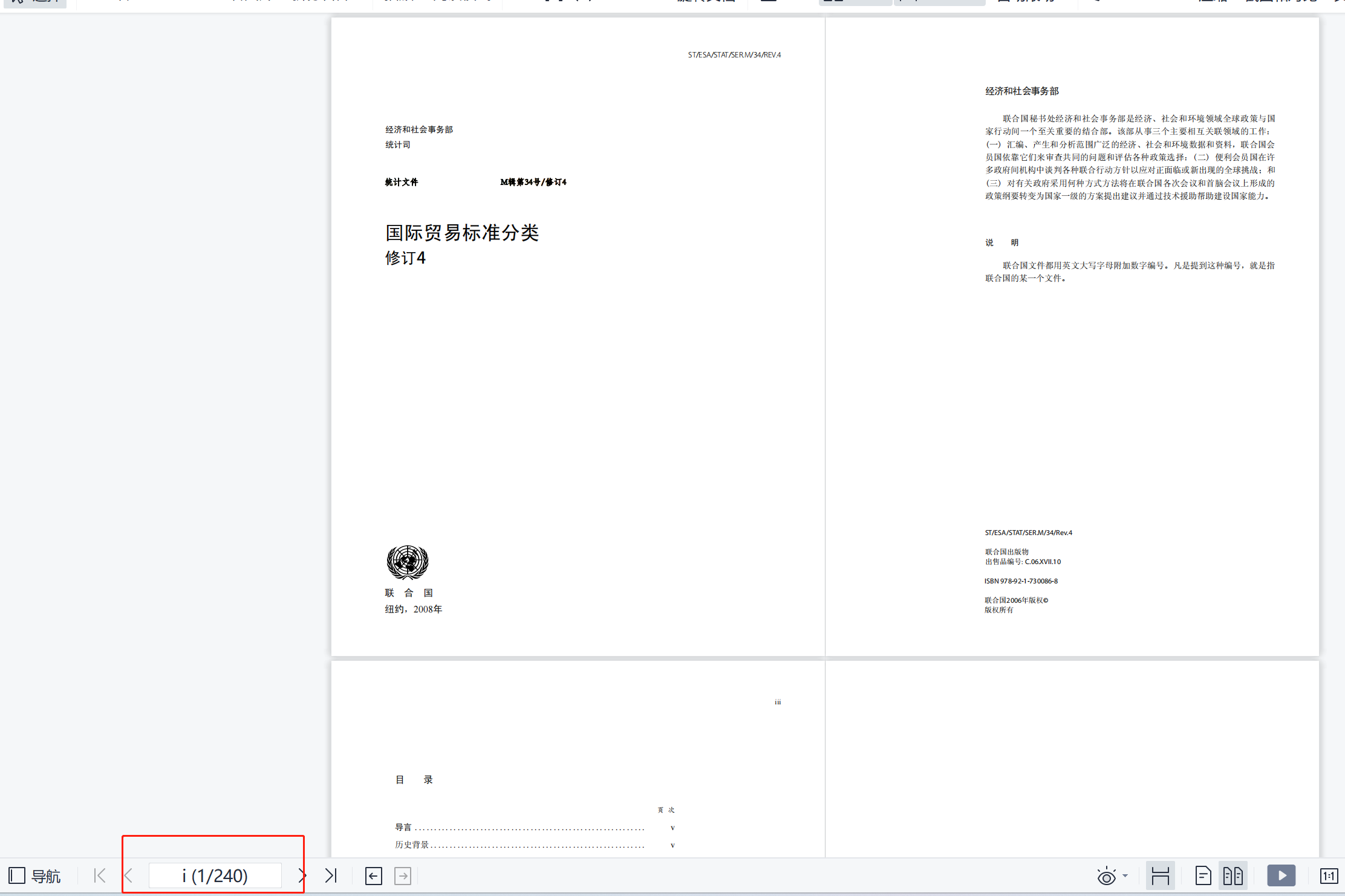Advance to the next page

pos(302,875)
